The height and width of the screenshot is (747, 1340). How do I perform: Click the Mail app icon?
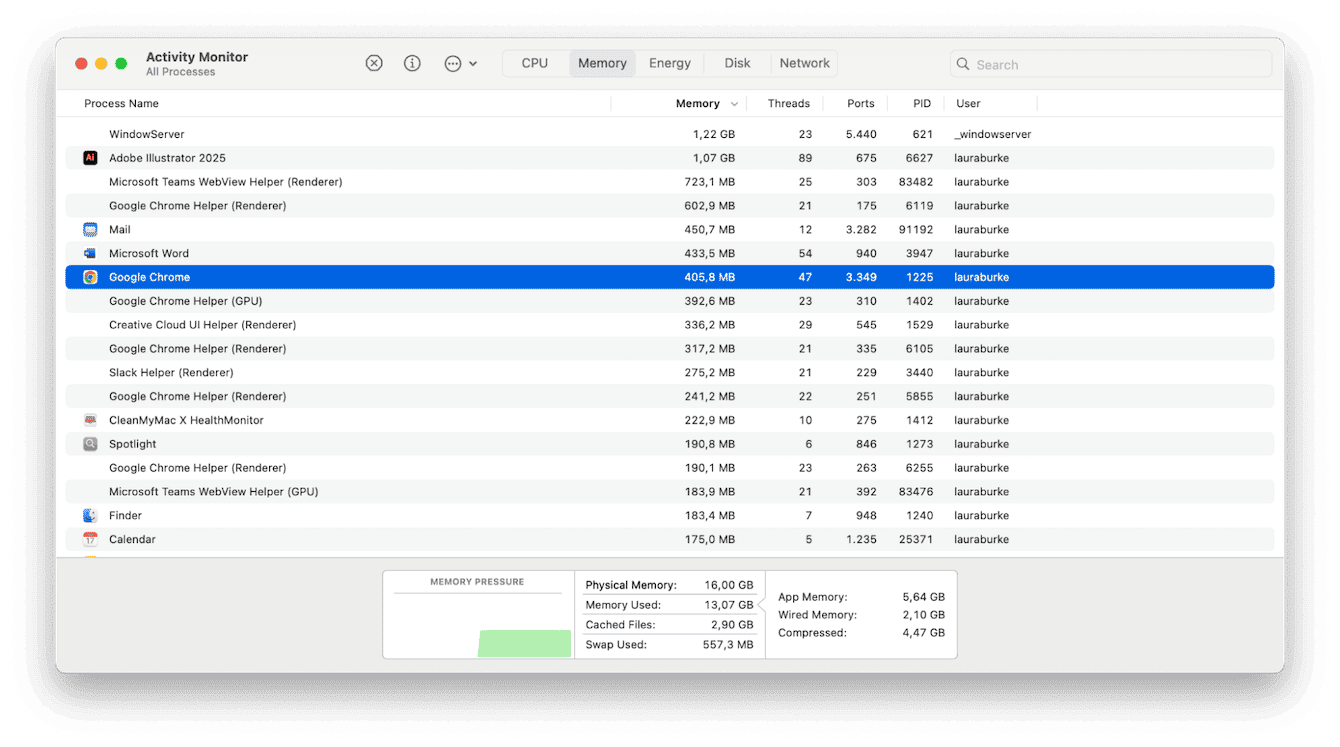[x=89, y=229]
